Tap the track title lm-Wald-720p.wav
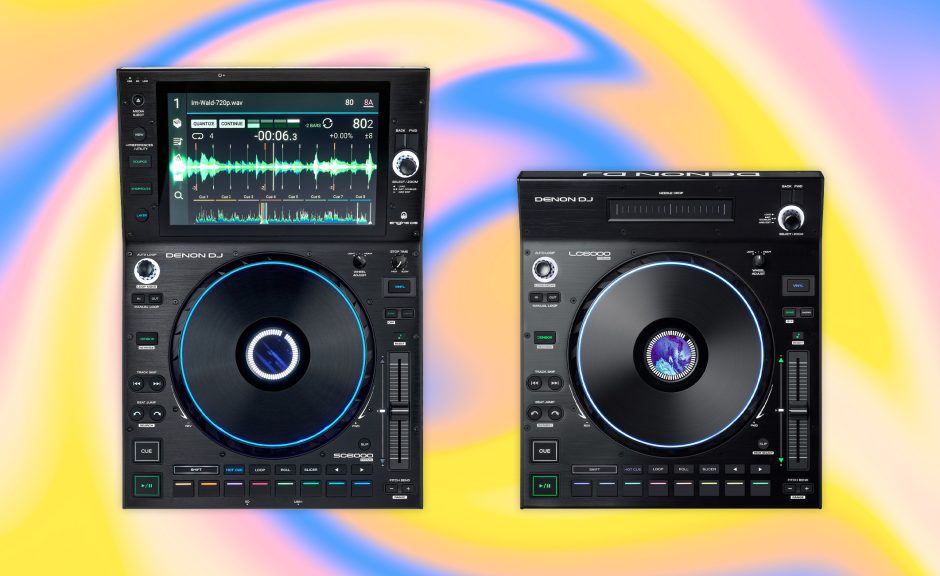Viewport: 940px width, 576px height. pos(218,102)
